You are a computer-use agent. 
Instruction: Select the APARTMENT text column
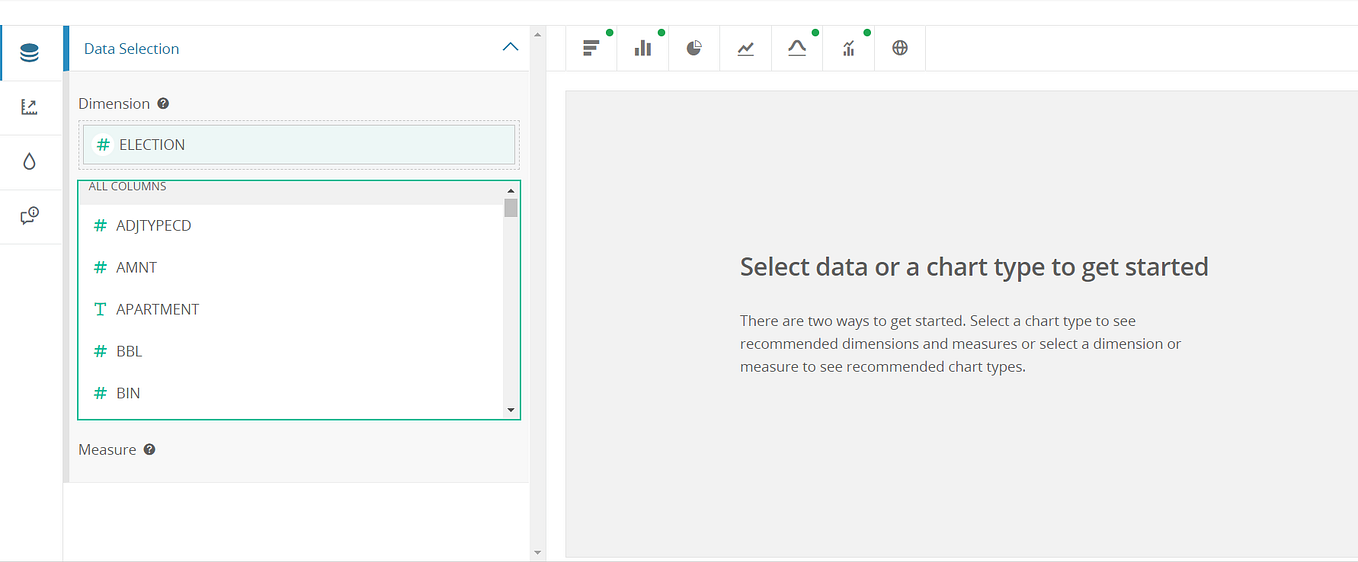(291, 310)
